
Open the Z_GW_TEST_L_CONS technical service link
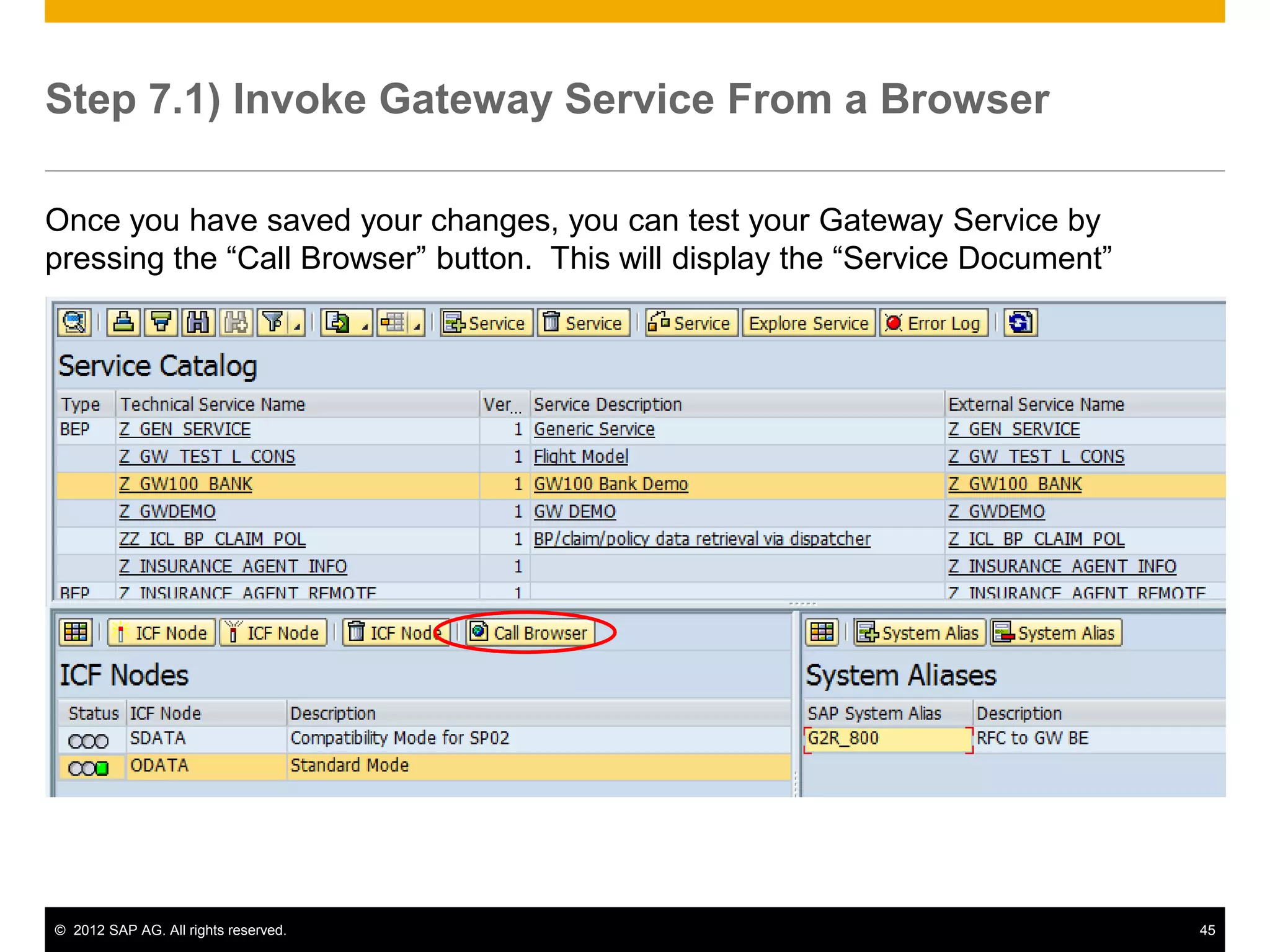click(x=207, y=457)
